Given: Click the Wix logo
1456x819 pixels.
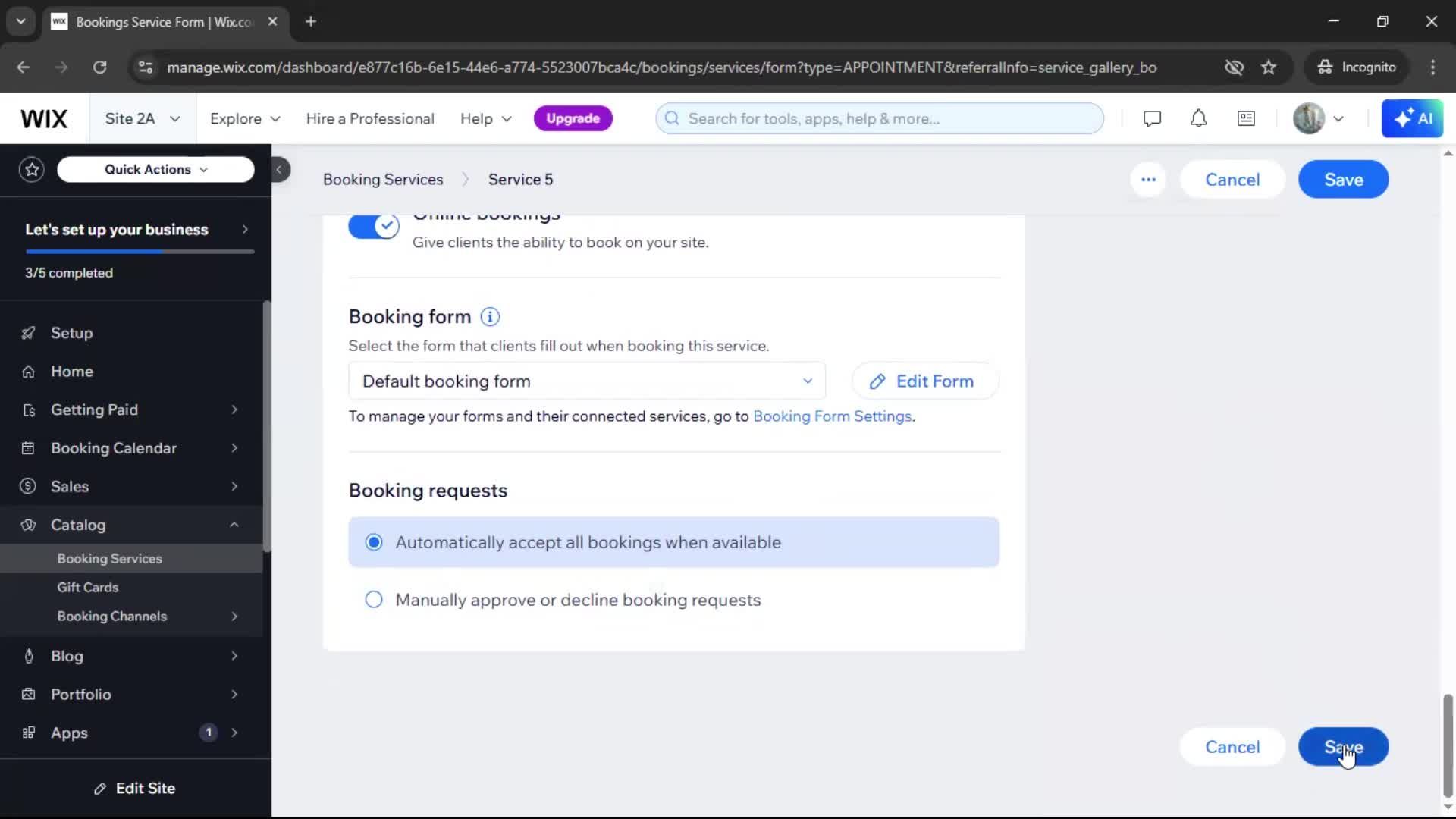Looking at the screenshot, I should point(44,118).
